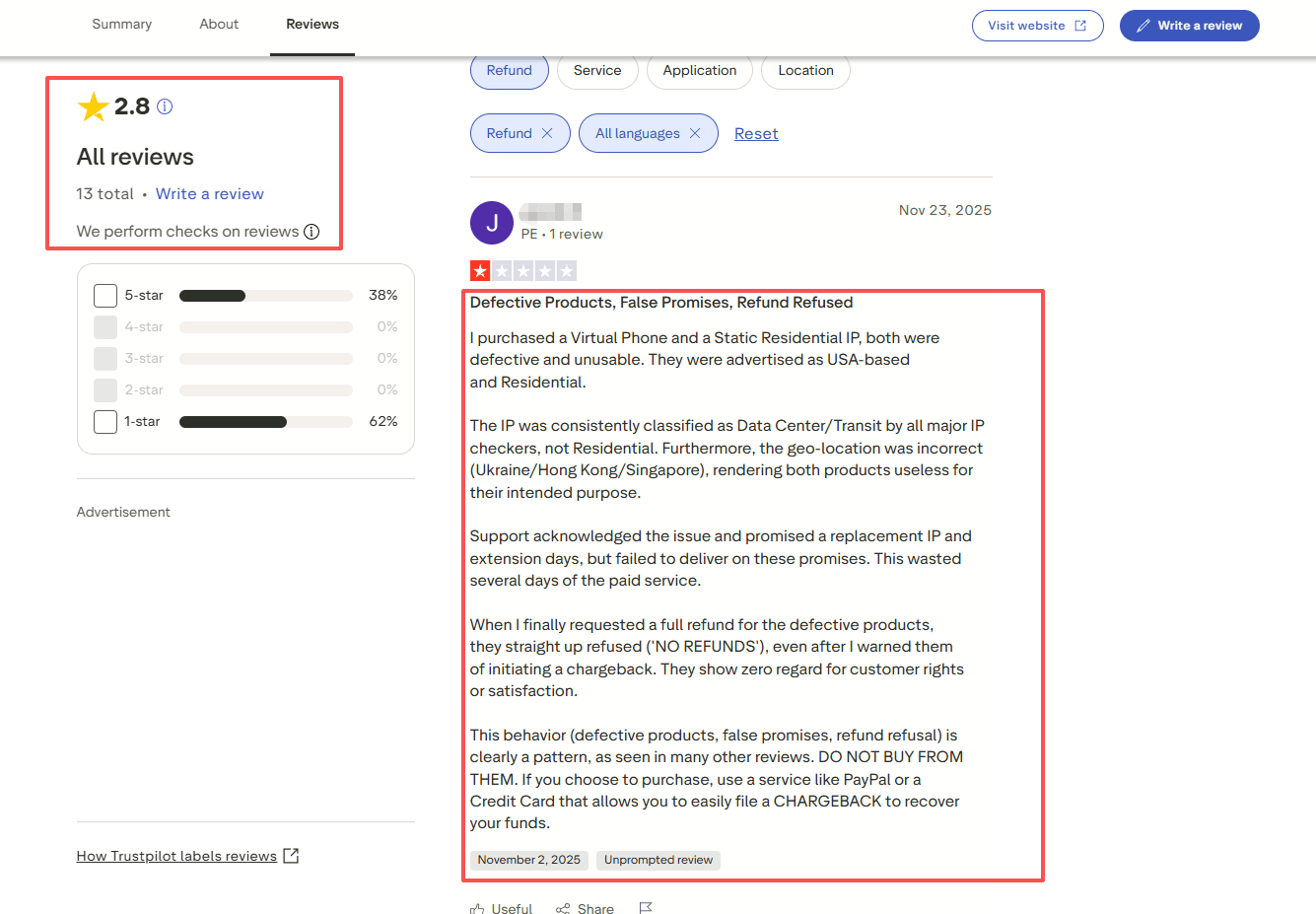Clear the All languages filter via X

(x=695, y=133)
